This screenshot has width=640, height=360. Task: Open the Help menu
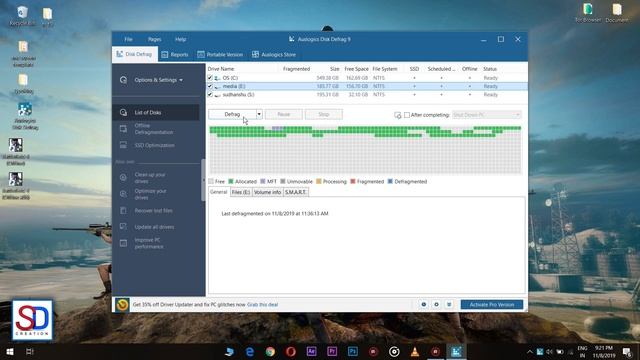pyautogui.click(x=180, y=39)
